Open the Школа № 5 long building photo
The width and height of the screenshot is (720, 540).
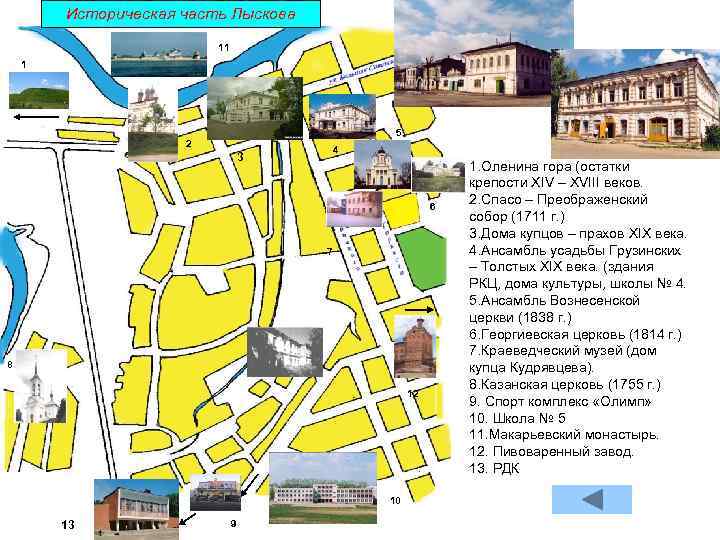[323, 488]
